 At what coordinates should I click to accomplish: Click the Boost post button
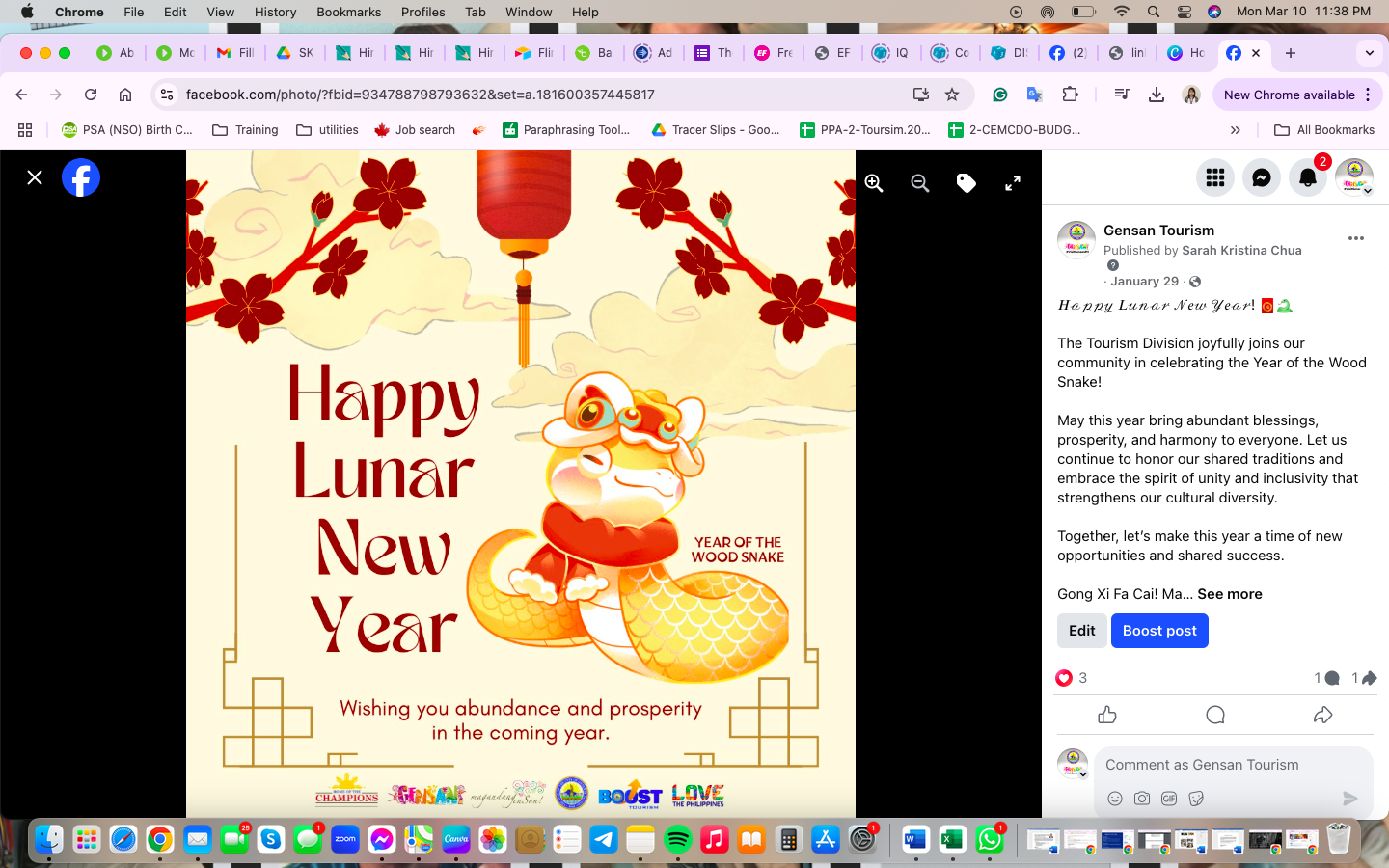coord(1159,631)
